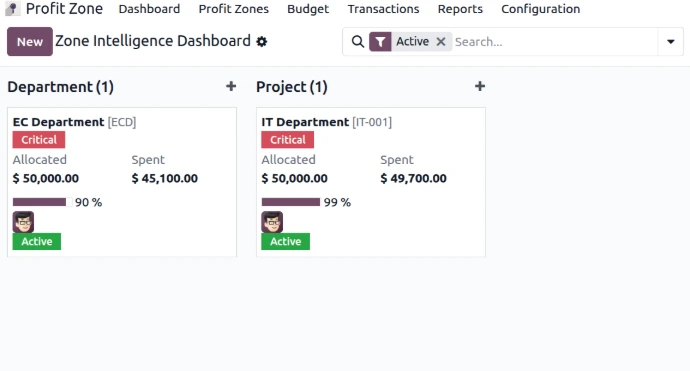Viewport: 690px width, 371px height.
Task: Open the EC Department card title
Action: click(59, 122)
